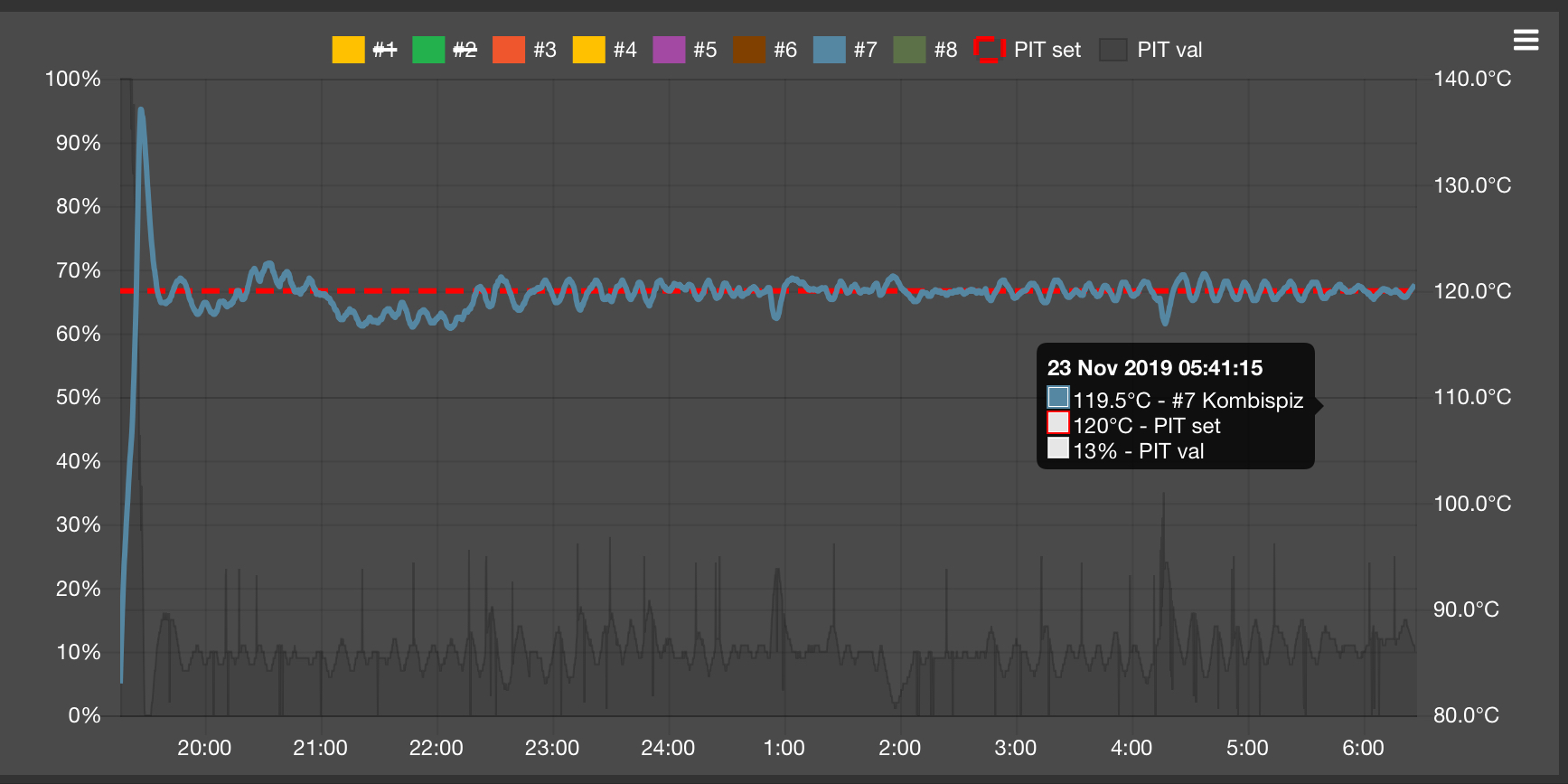
Task: Click the #4 legend label
Action: [x=625, y=50]
